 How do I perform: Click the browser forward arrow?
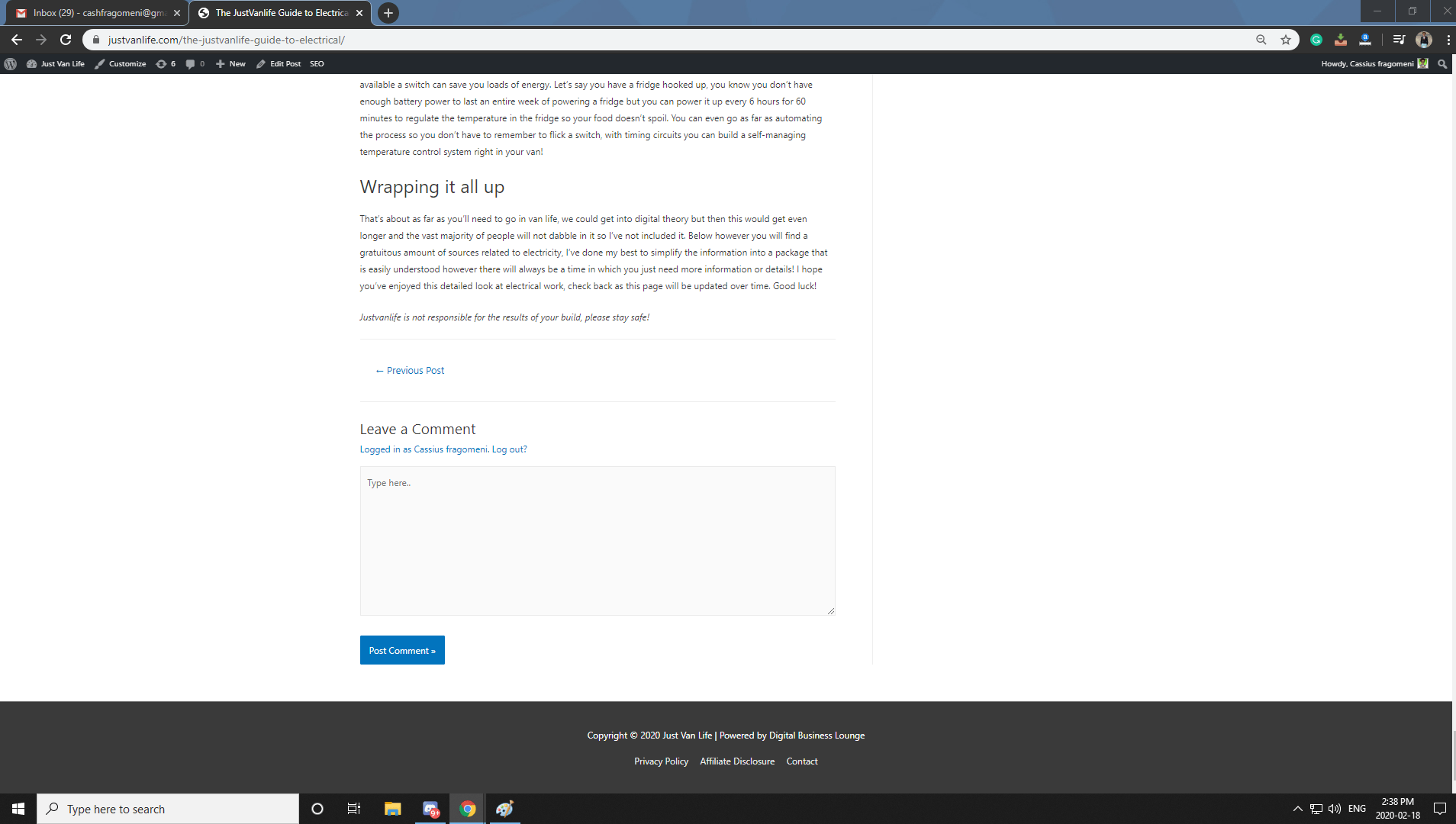(41, 40)
